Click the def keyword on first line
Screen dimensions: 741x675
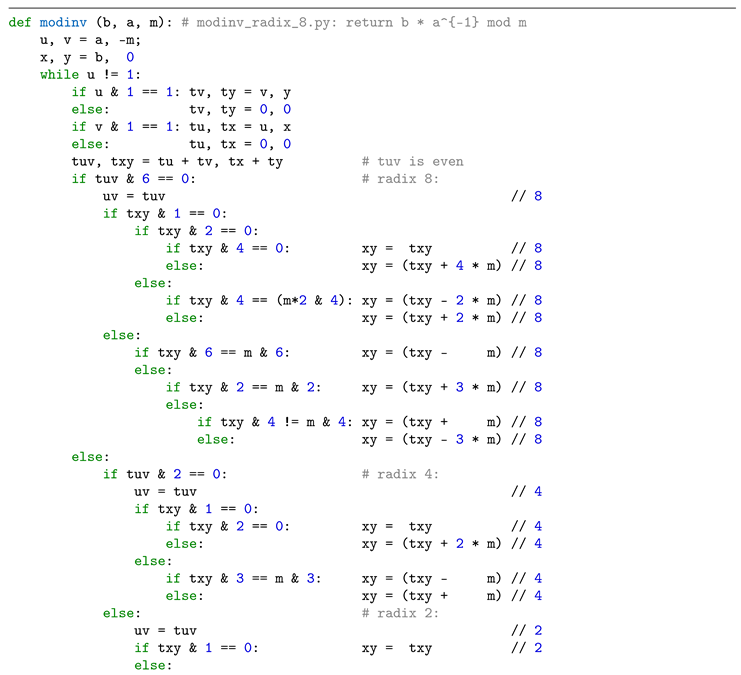(x=20, y=22)
